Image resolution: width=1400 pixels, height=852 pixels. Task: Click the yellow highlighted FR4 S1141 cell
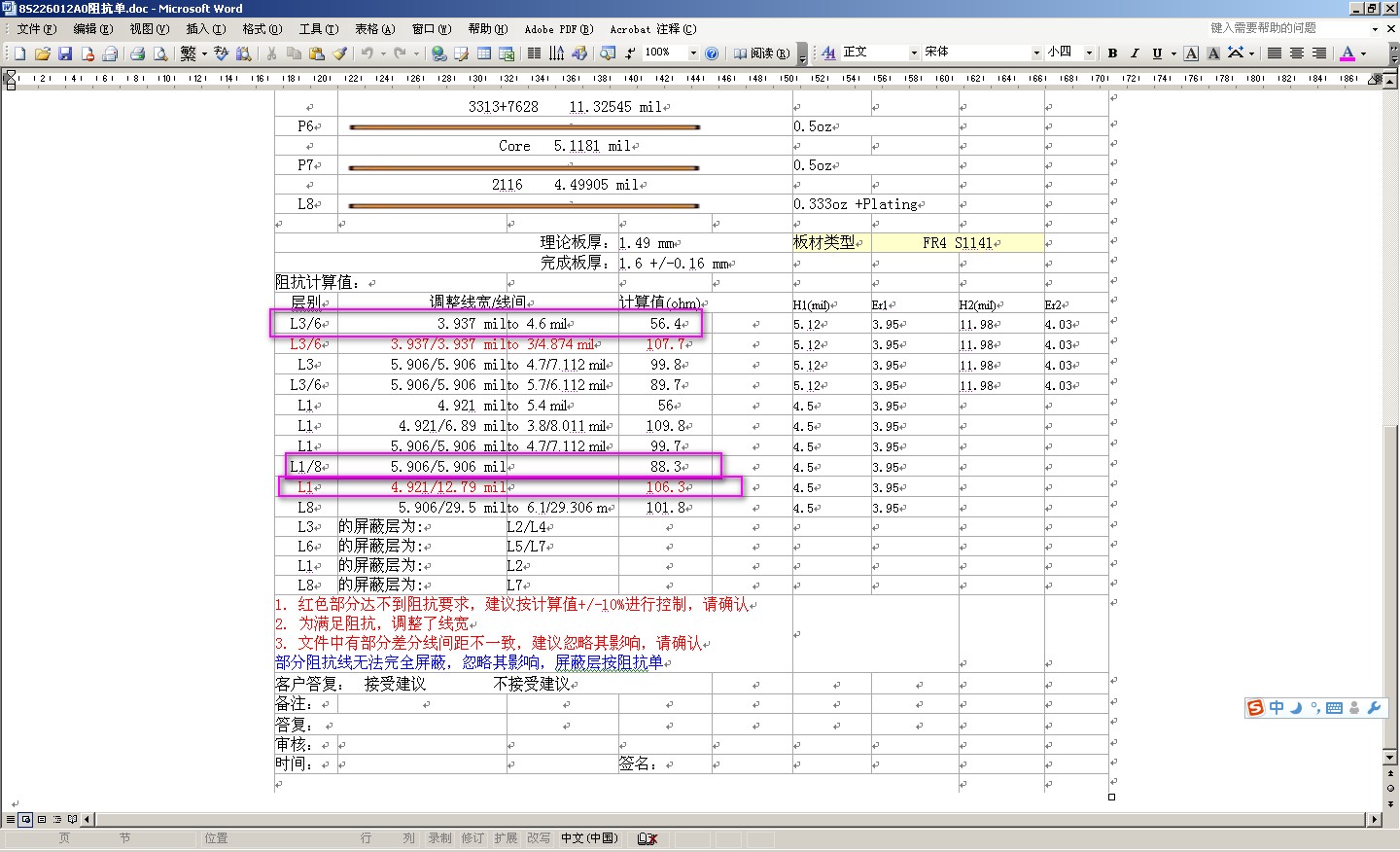coord(958,243)
